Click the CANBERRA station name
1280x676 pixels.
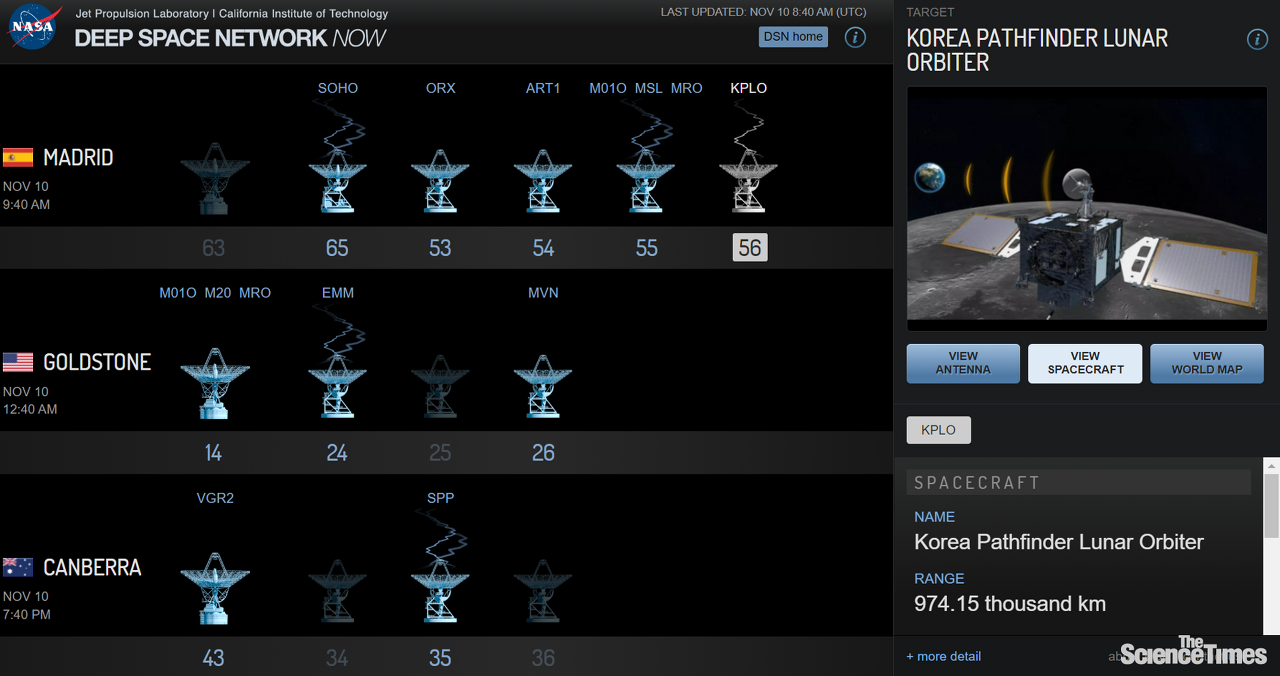[x=92, y=567]
